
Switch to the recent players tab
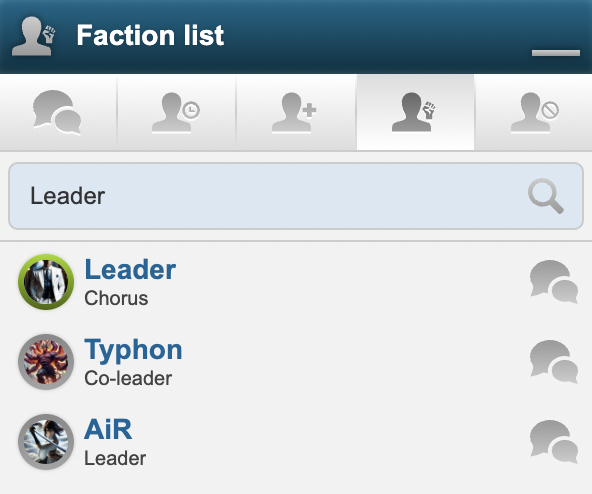click(176, 112)
